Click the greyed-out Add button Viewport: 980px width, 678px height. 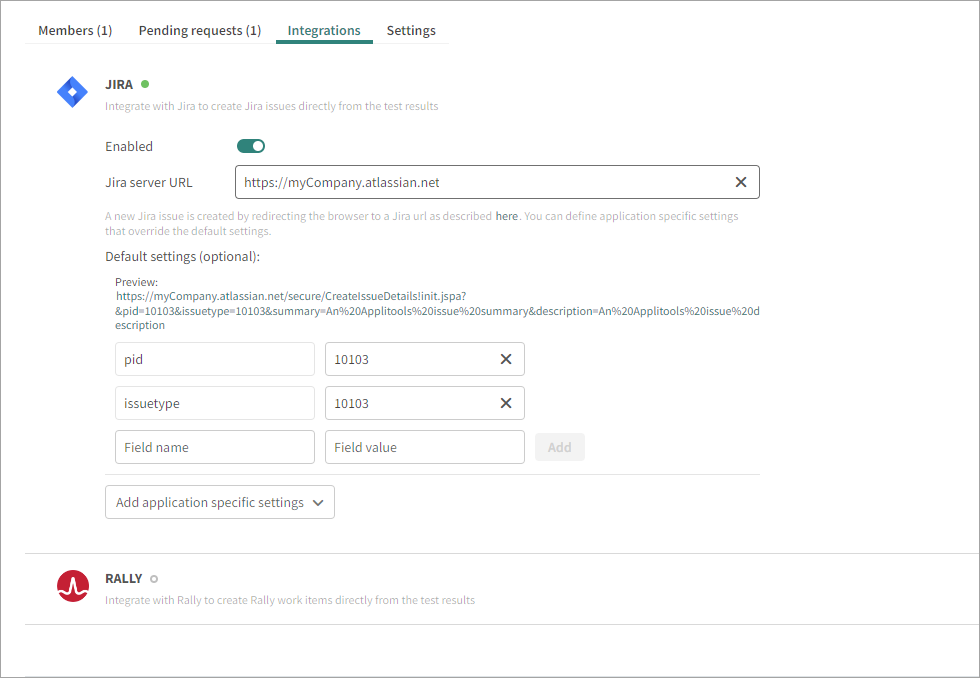point(559,447)
